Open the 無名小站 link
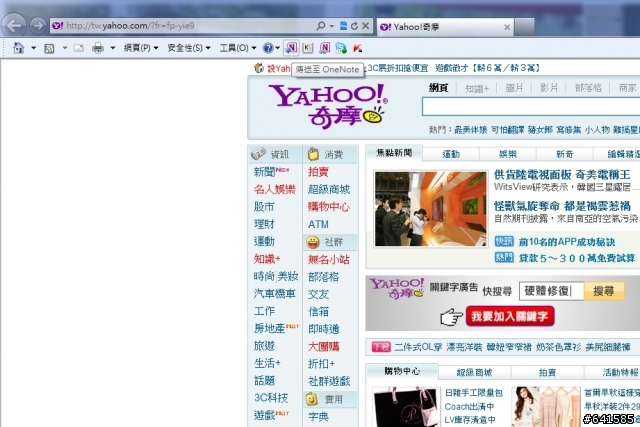 pyautogui.click(x=329, y=259)
